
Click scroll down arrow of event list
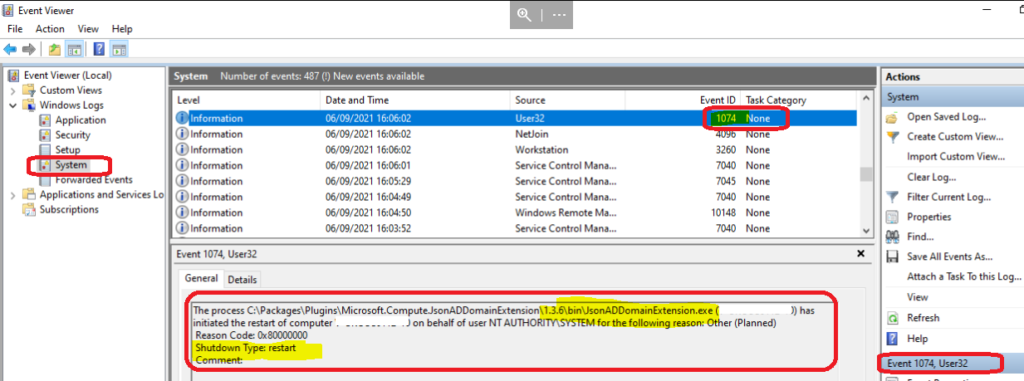tap(866, 230)
